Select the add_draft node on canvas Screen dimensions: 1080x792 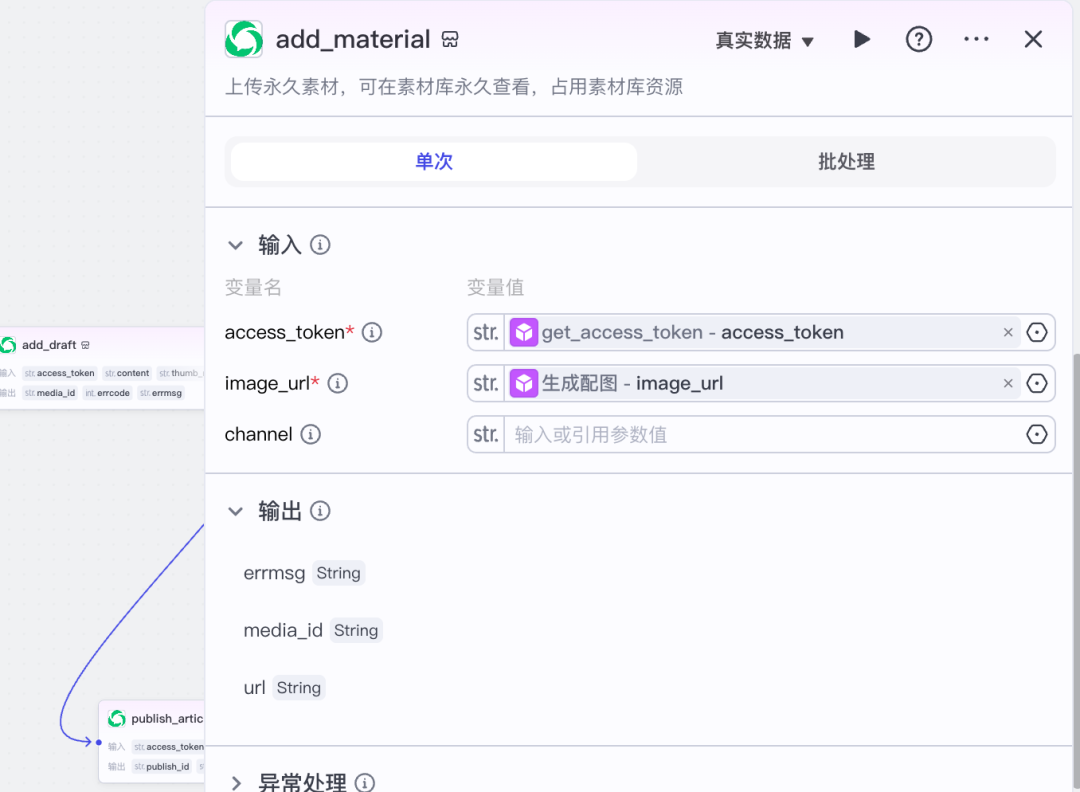(102, 368)
